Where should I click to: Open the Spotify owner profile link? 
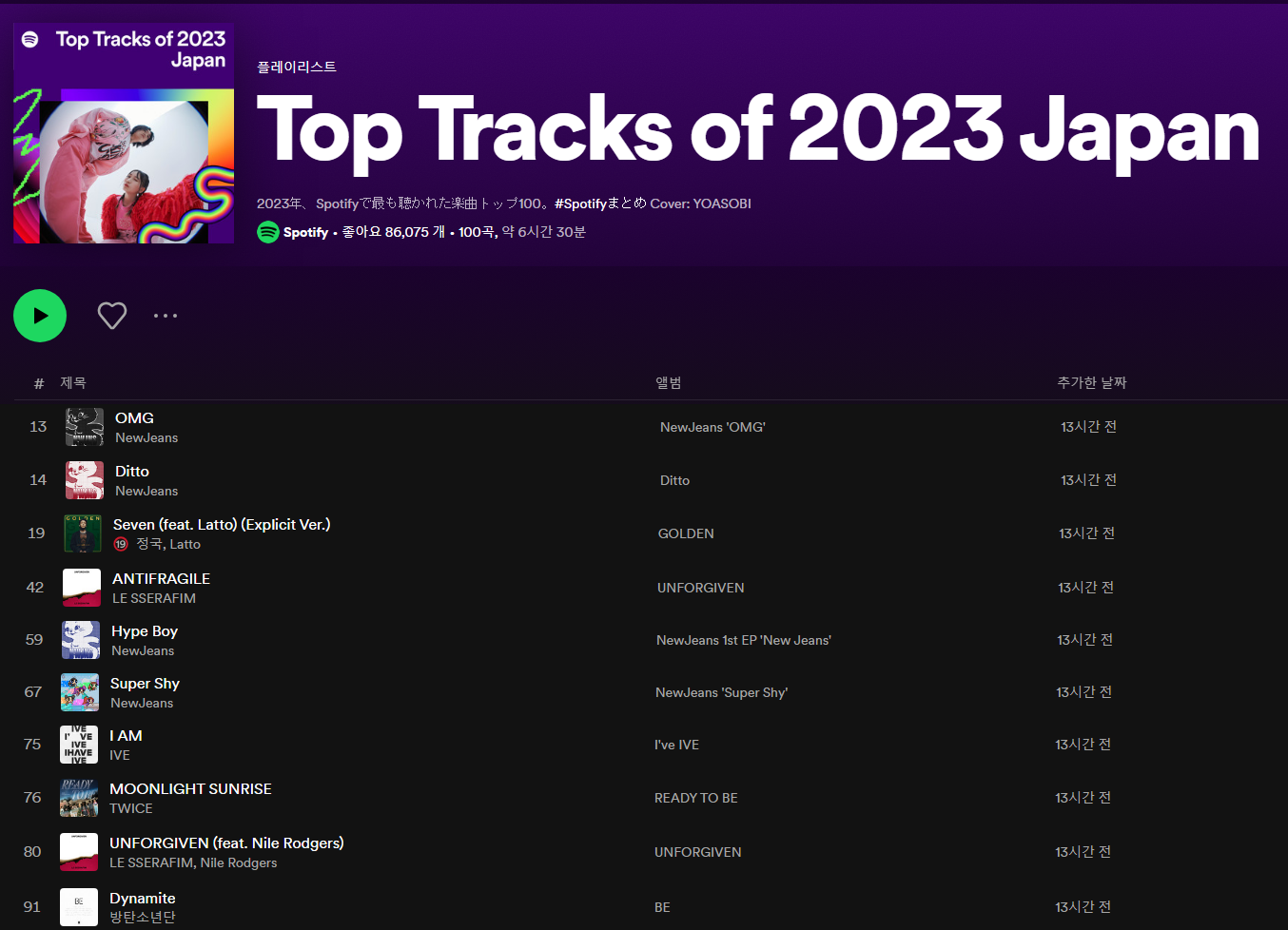[x=305, y=232]
